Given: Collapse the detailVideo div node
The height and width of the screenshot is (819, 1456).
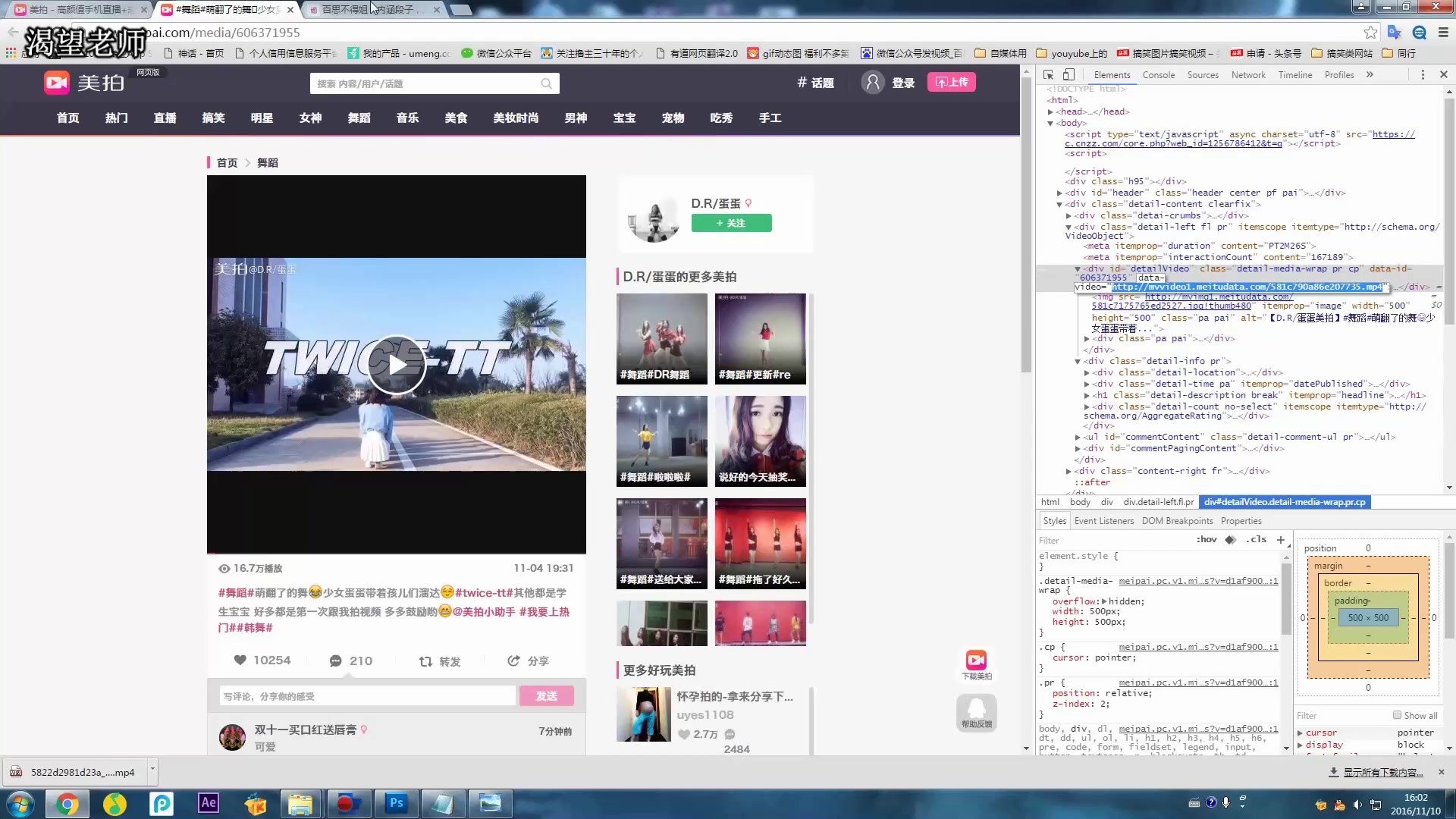Looking at the screenshot, I should [x=1078, y=268].
